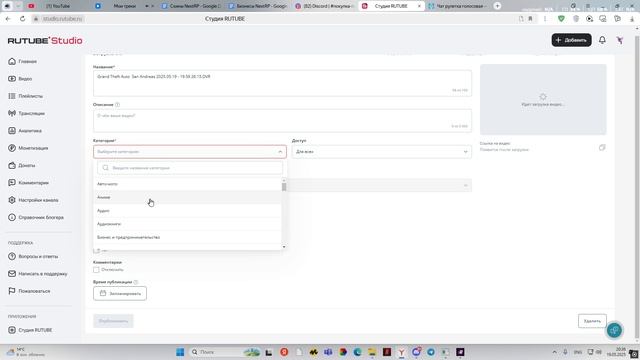Click the category search field

[190, 168]
